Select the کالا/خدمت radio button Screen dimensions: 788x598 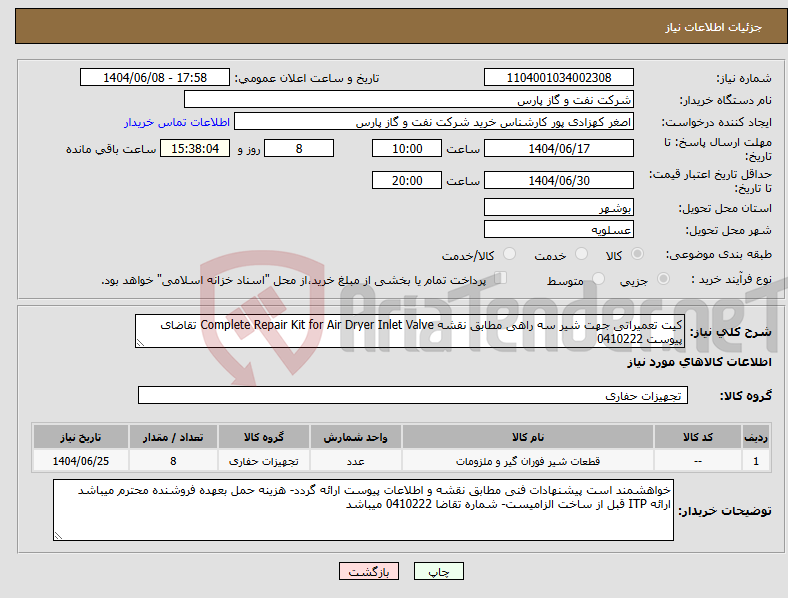pyautogui.click(x=510, y=254)
